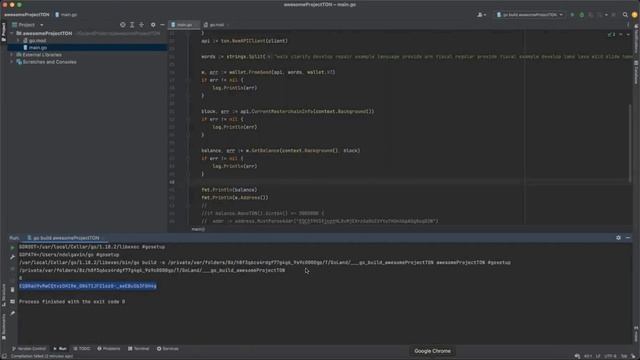Image resolution: width=640 pixels, height=360 pixels.
Task: Open the Version Control tool window
Action: coord(29,349)
